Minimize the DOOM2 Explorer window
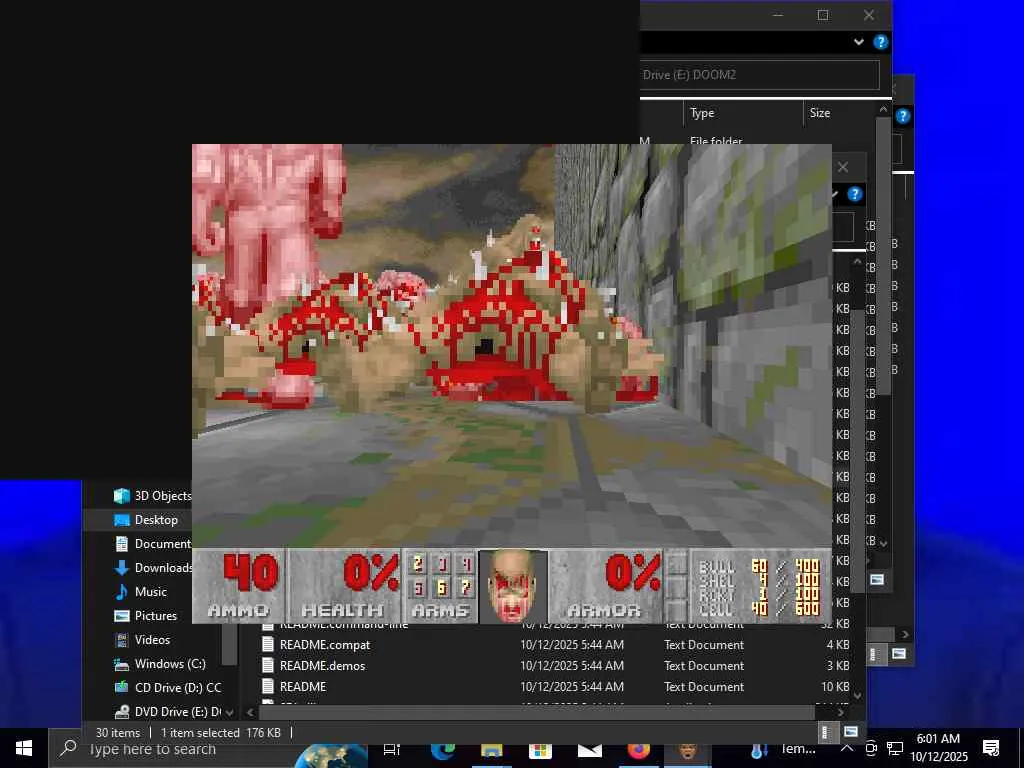This screenshot has height=768, width=1024. coord(777,15)
